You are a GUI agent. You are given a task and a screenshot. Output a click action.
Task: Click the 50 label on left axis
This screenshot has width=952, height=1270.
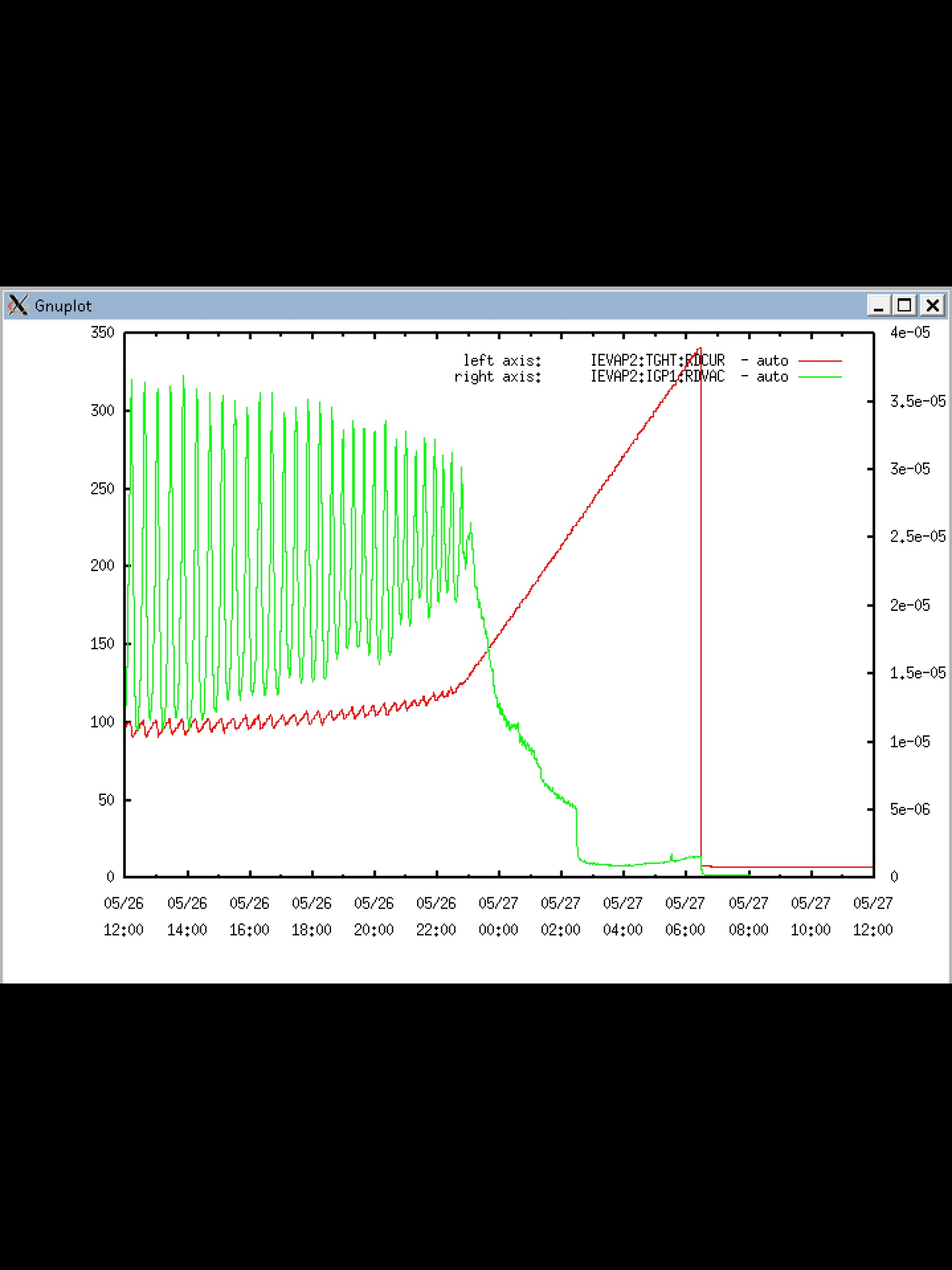[107, 800]
